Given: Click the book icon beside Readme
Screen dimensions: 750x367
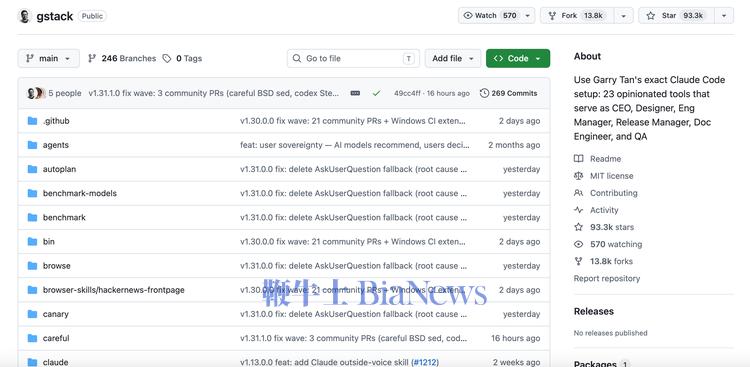Looking at the screenshot, I should click(x=579, y=159).
